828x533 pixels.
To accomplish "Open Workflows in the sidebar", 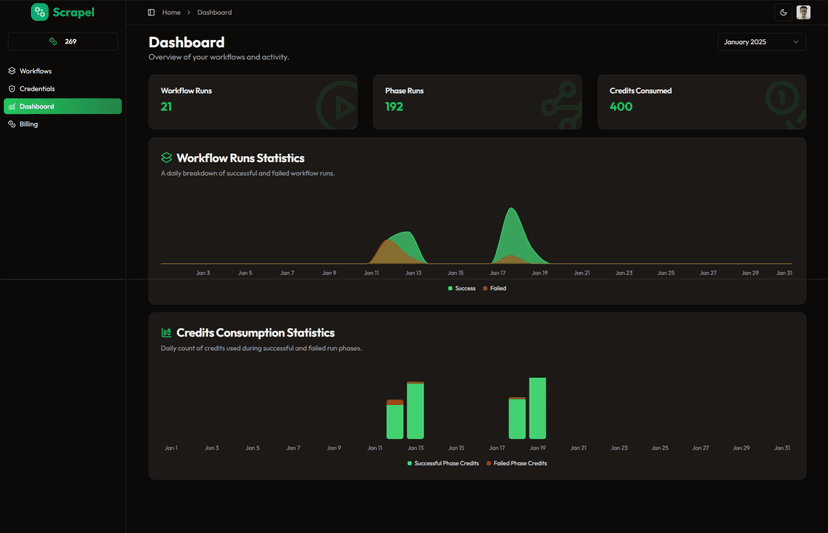I will [63, 71].
